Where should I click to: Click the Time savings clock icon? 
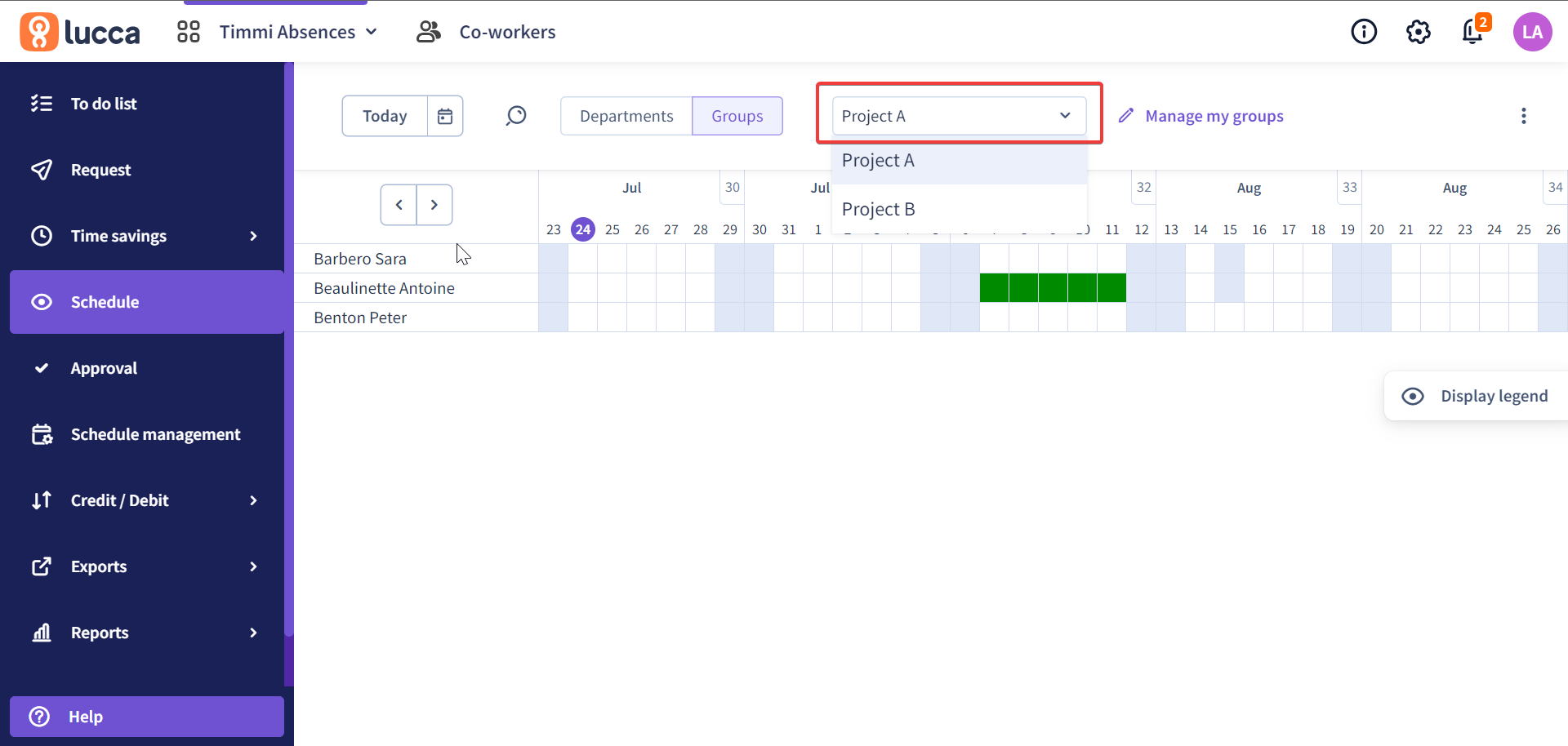click(42, 236)
